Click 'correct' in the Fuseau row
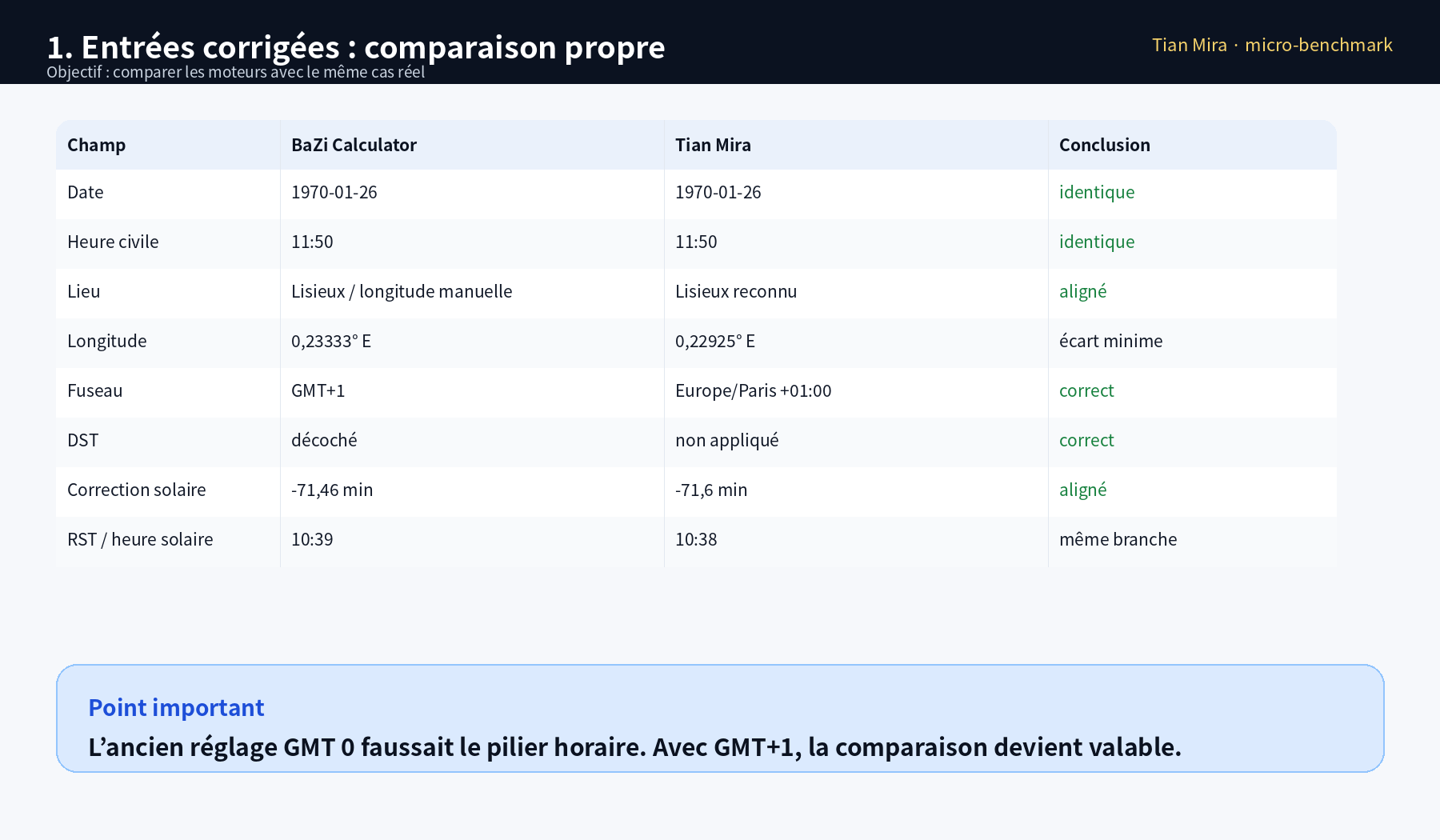The height and width of the screenshot is (840, 1440). tap(1086, 390)
